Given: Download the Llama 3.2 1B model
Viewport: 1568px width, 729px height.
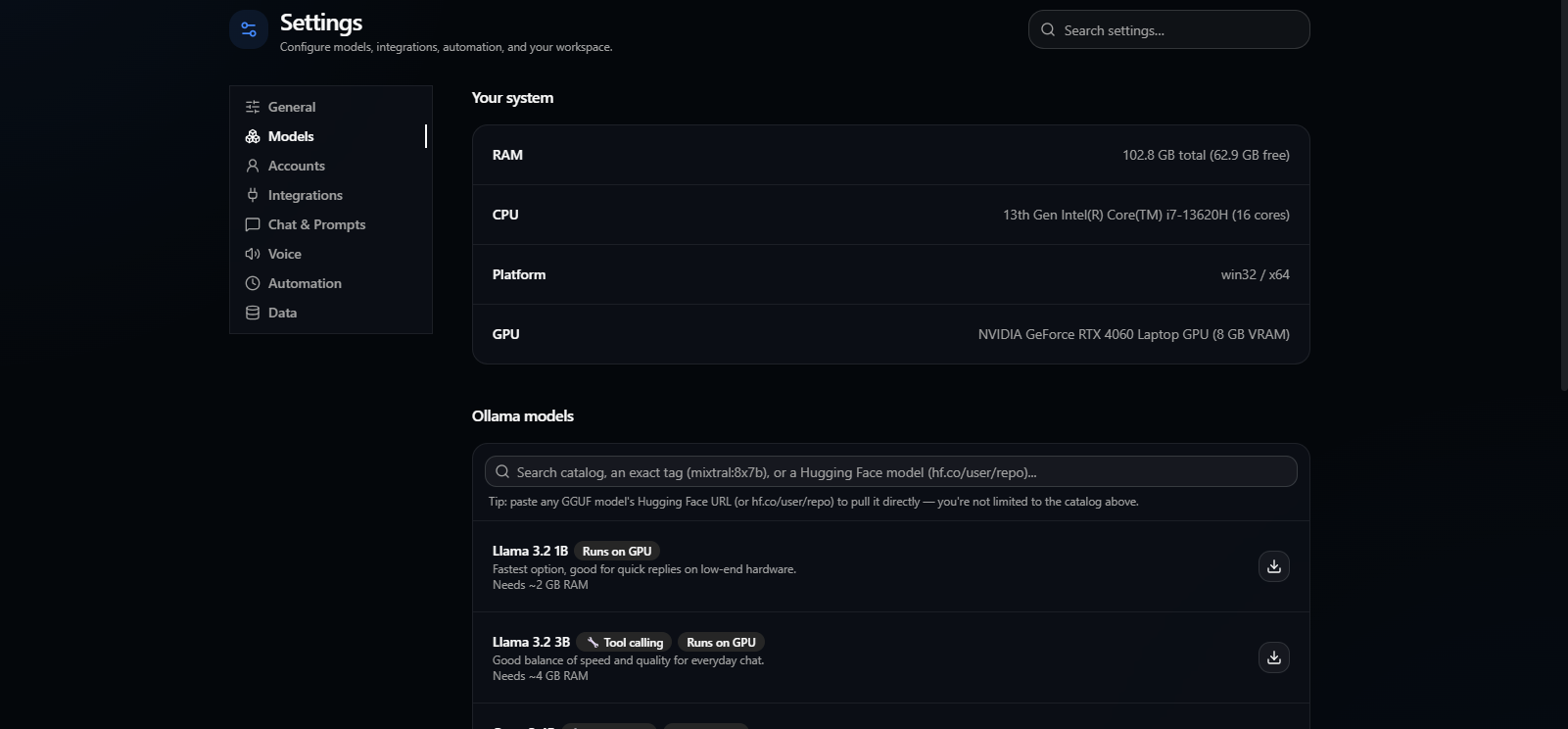Looking at the screenshot, I should (1274, 566).
